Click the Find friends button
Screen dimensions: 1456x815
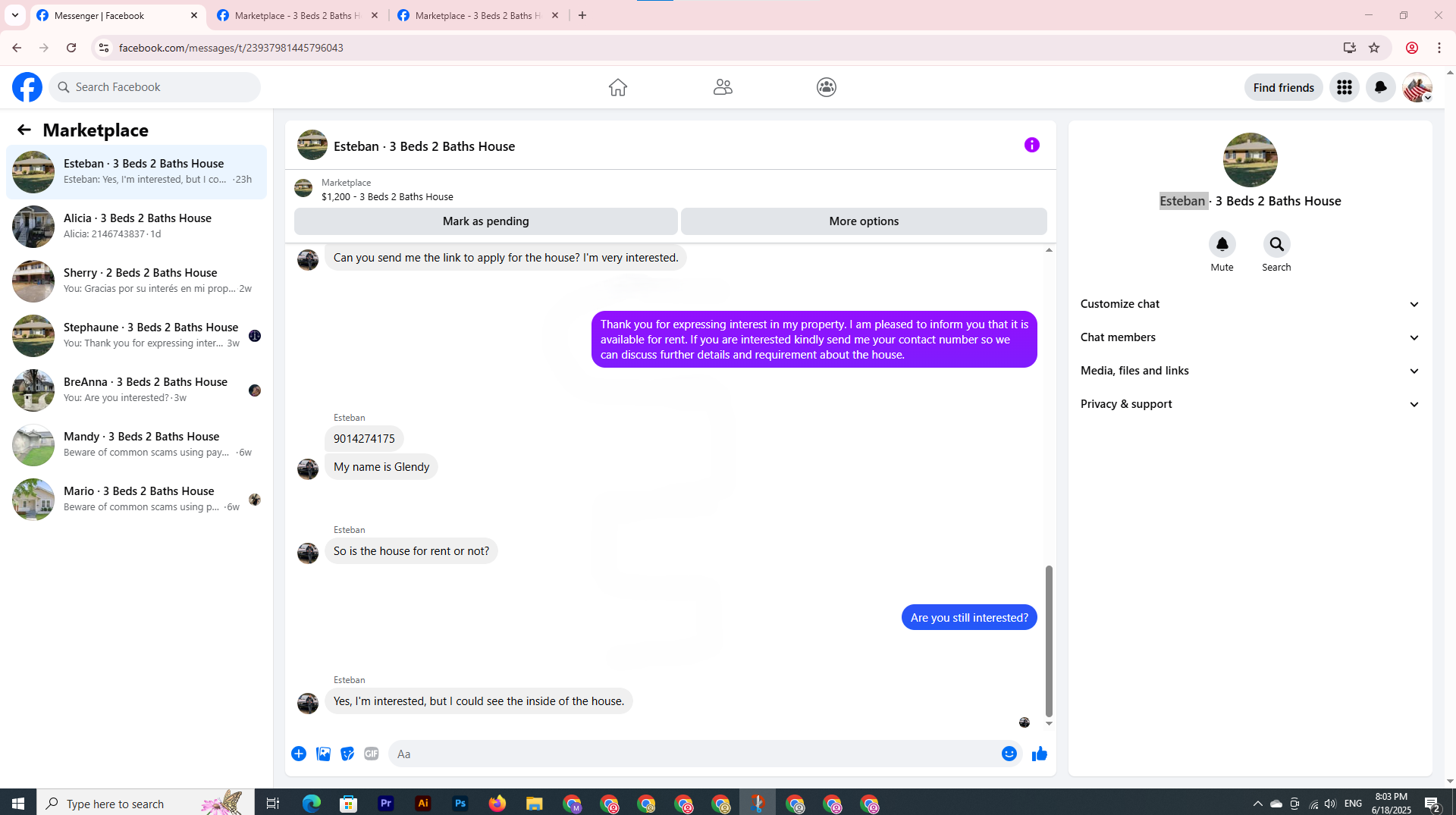[x=1283, y=87]
